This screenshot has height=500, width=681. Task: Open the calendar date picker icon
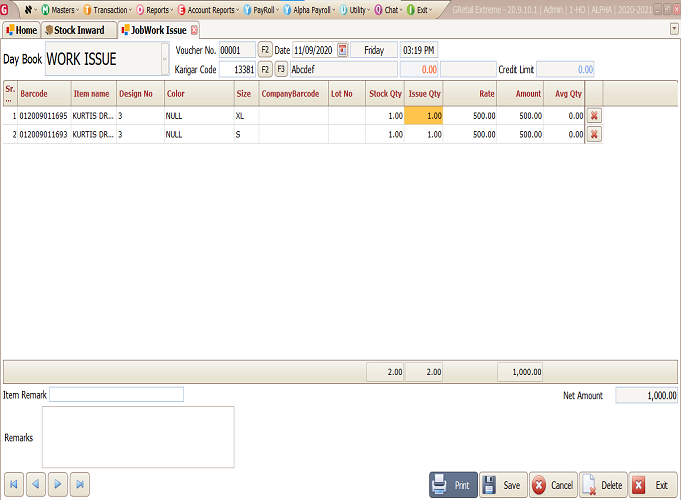pos(343,50)
